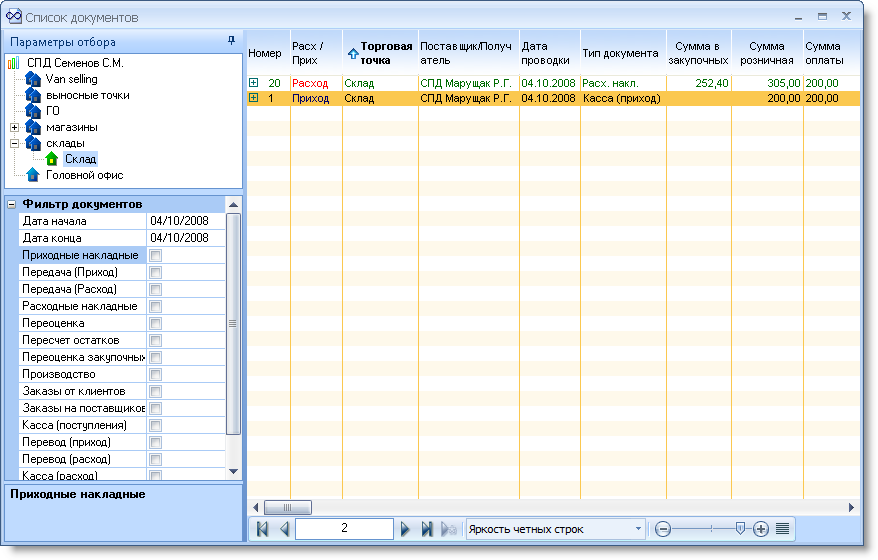
Task: Check the Передача (Приход) filter
Action: click(x=156, y=272)
